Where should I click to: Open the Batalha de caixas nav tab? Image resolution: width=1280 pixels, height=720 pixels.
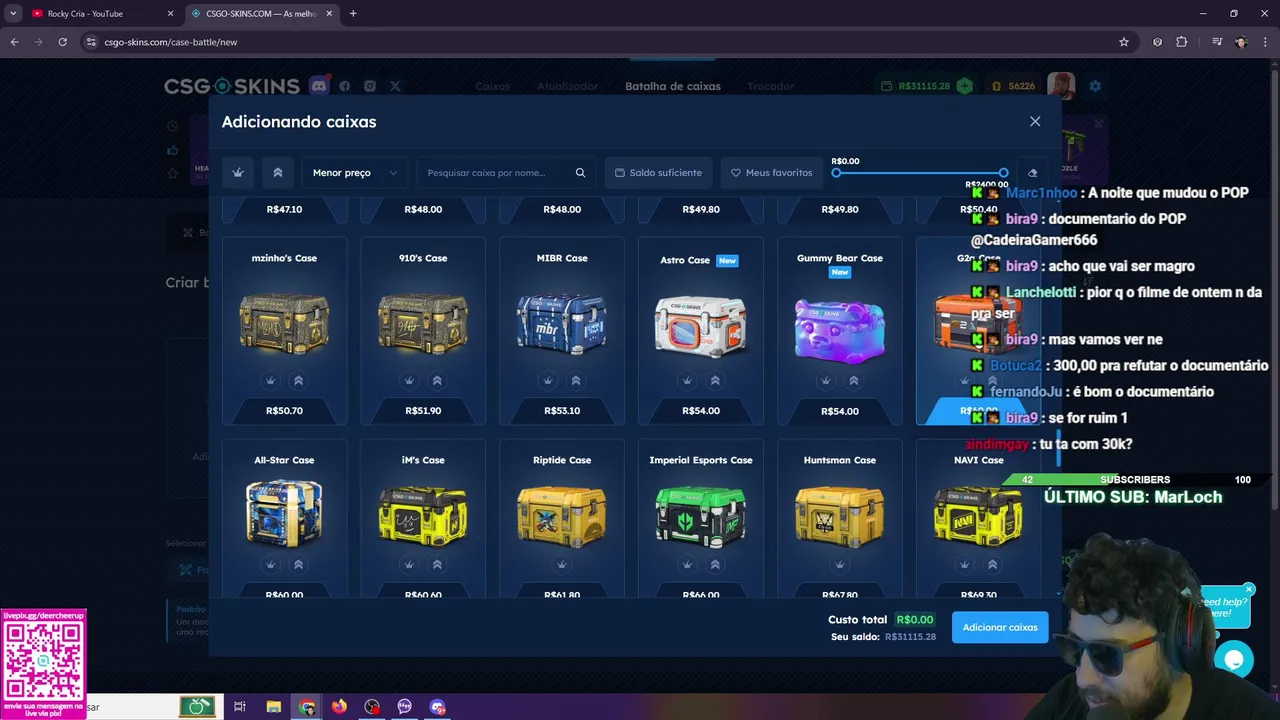(673, 86)
